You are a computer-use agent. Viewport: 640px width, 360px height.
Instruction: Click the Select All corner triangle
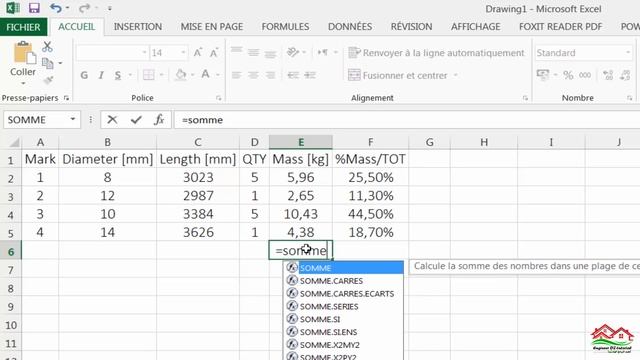click(x=14, y=142)
